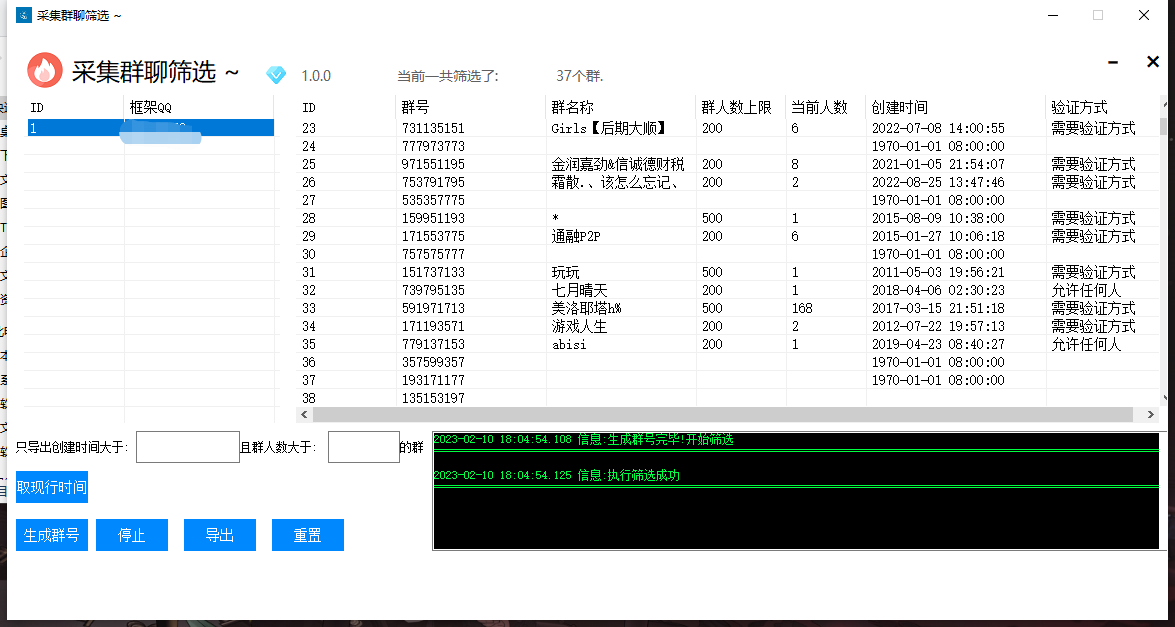Select group number 731135151
1175x627 pixels.
pos(433,128)
